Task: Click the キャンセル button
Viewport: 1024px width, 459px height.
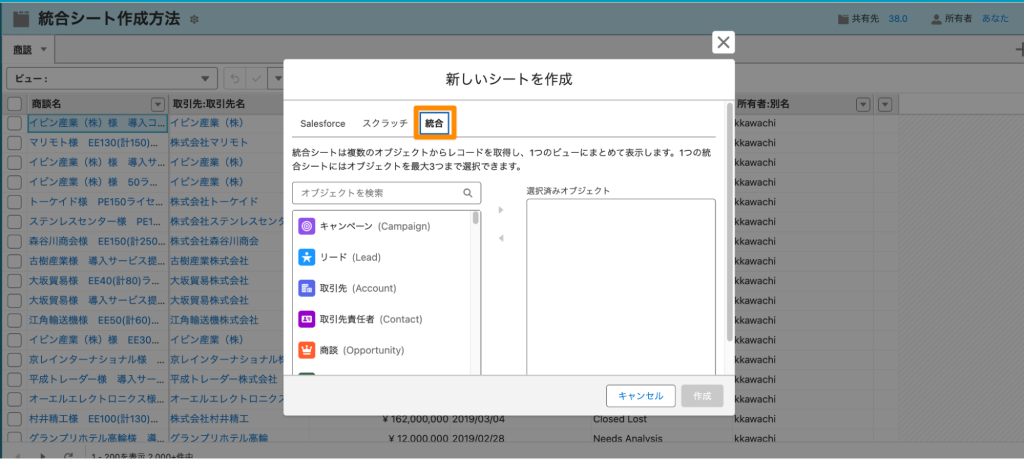Action: [x=641, y=396]
